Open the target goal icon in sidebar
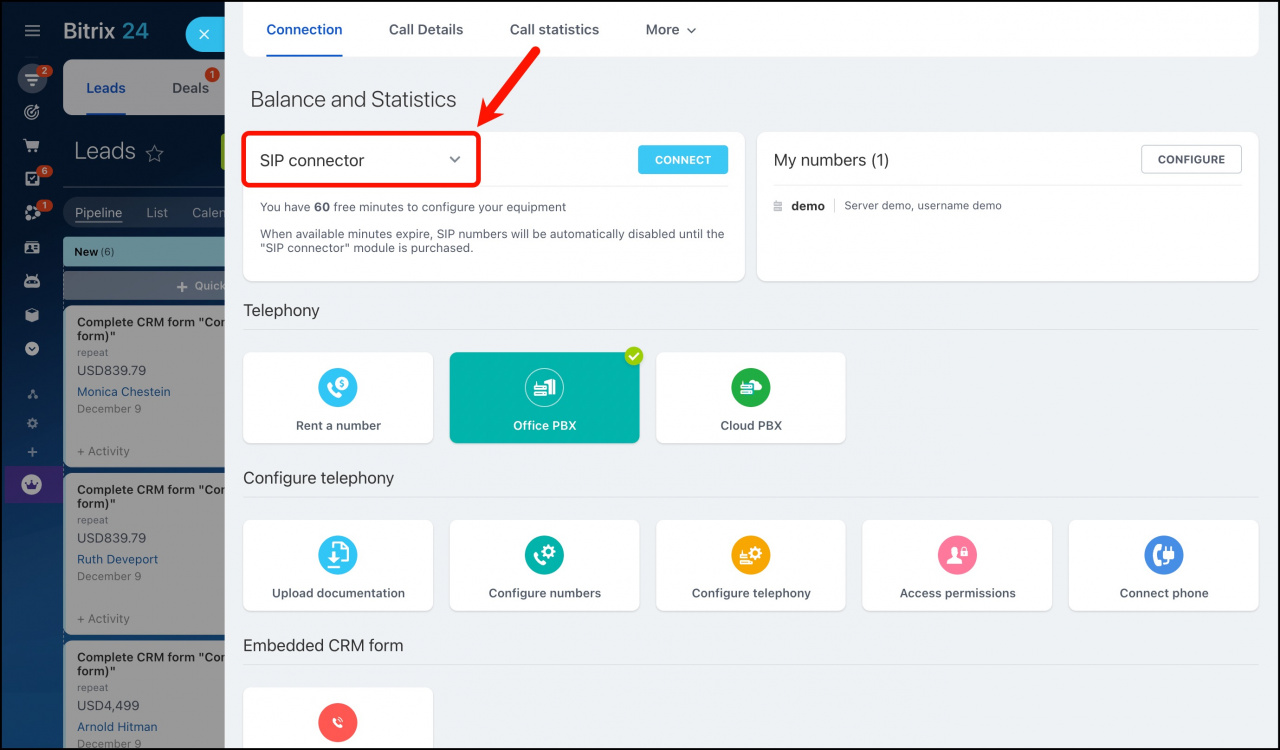 [32, 112]
